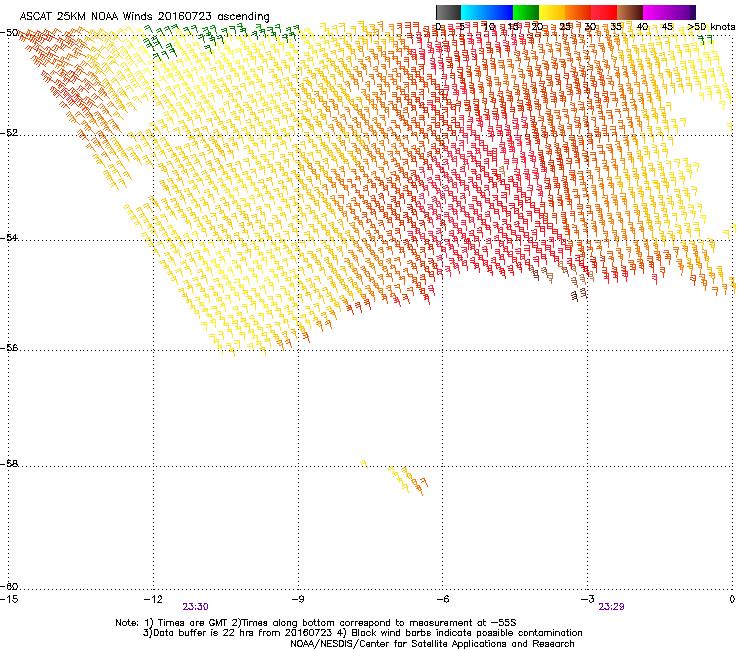
Task: Click the '-12' longitude axis label
Action: (x=153, y=599)
